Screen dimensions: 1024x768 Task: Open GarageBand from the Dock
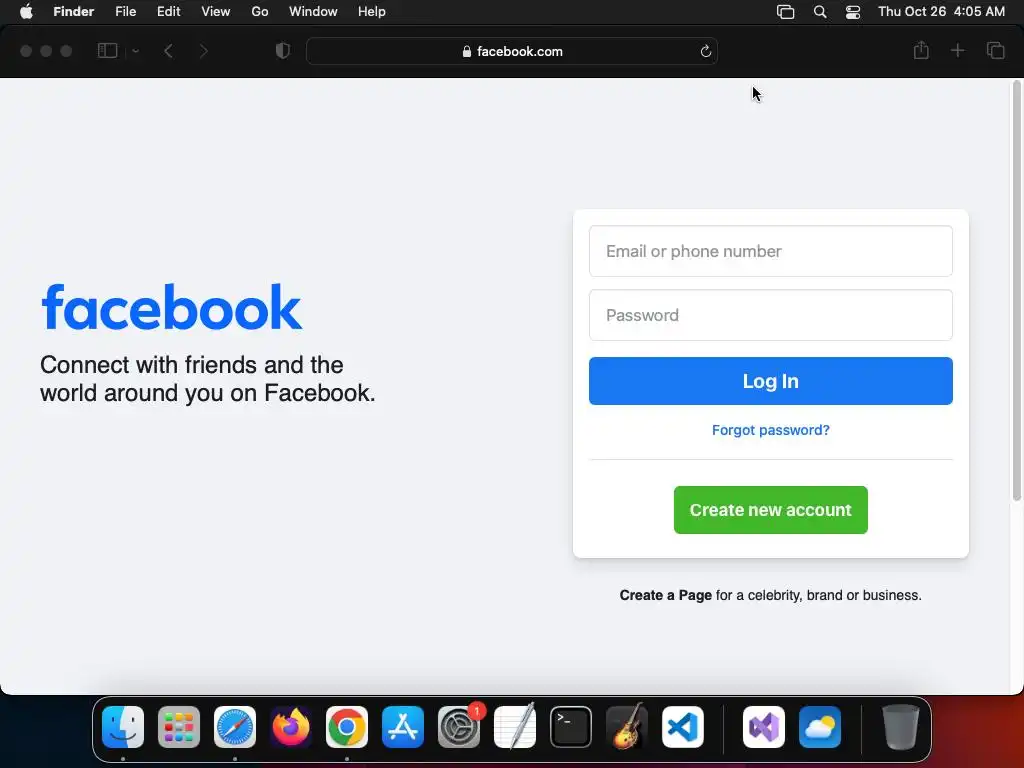pos(627,727)
